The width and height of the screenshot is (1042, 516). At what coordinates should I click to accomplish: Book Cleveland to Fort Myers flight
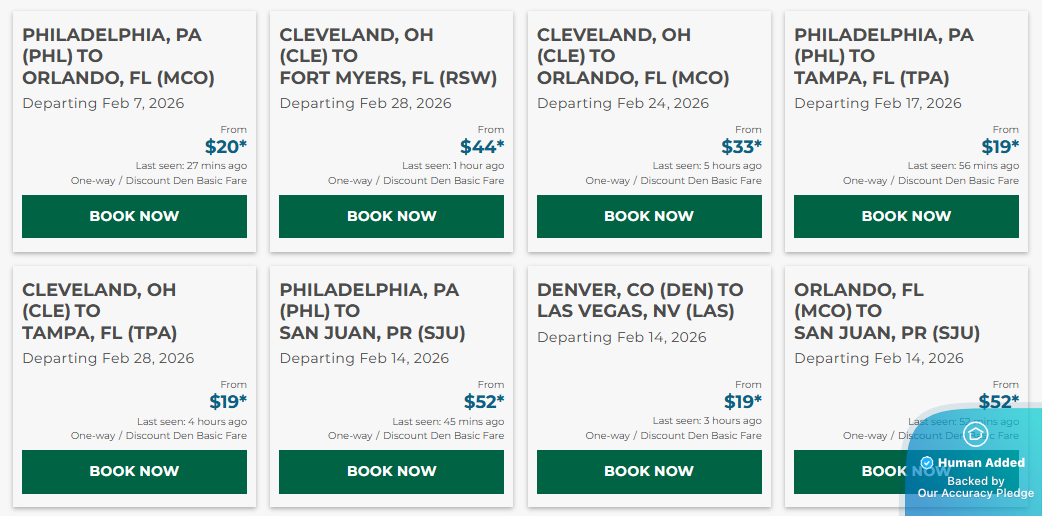(x=391, y=216)
